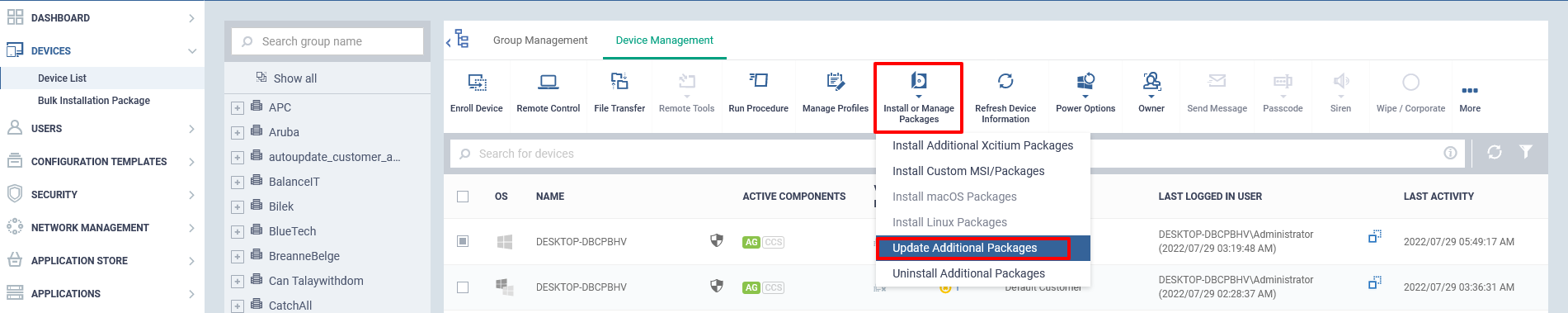The image size is (1568, 313).
Task: Expand the Bilek group
Action: pos(238,207)
